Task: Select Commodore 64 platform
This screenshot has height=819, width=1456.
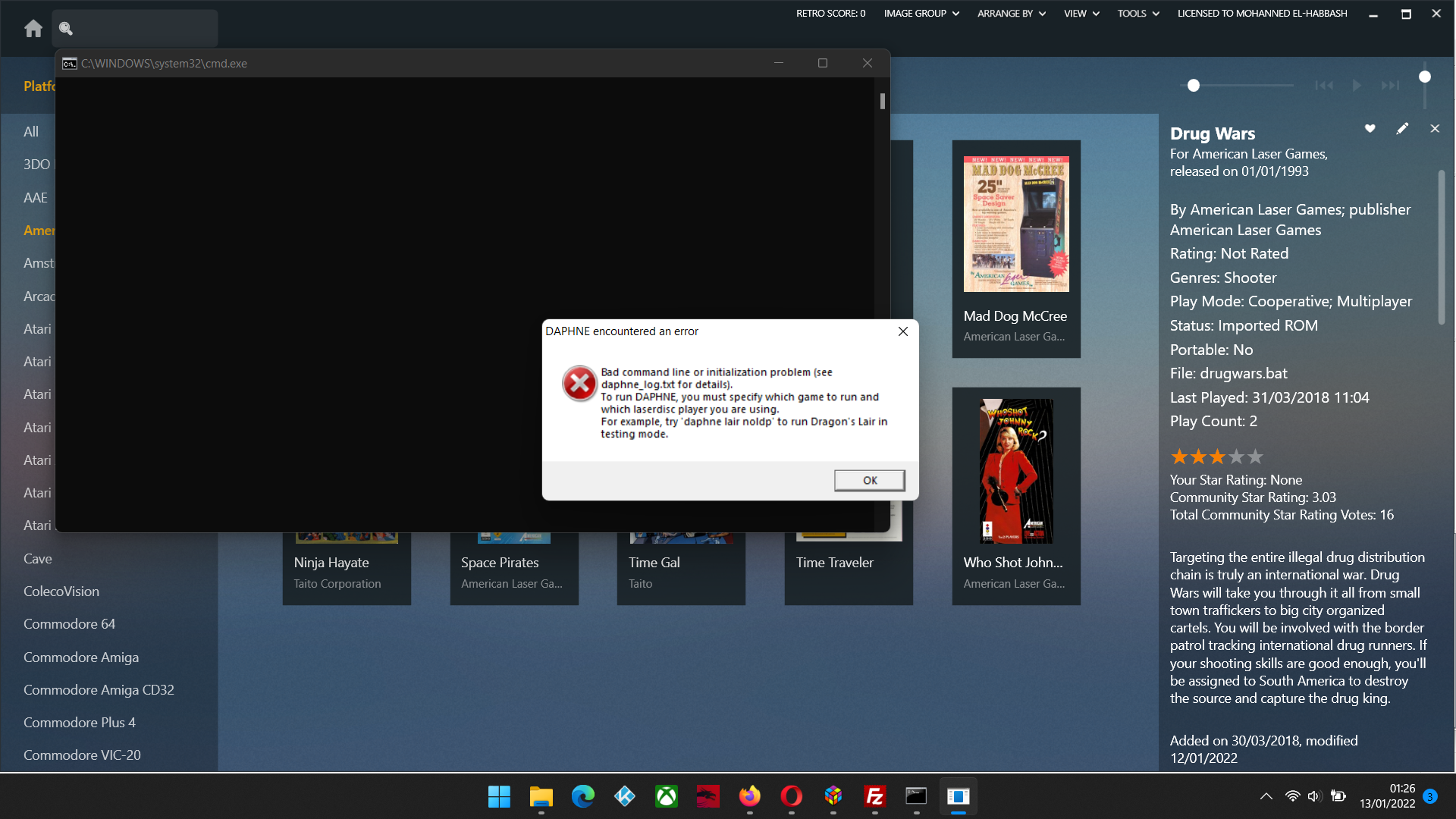Action: 70,624
